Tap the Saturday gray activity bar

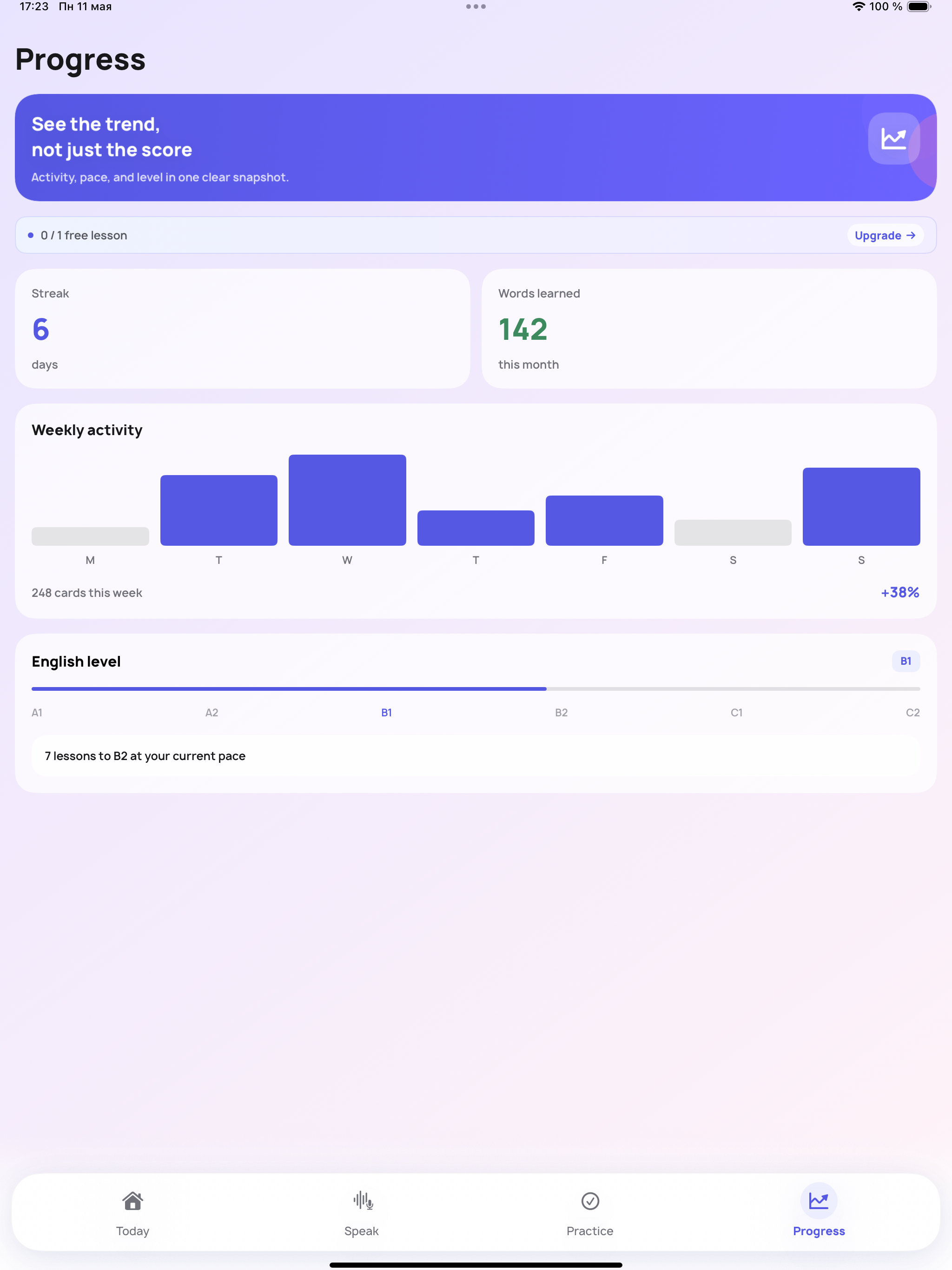coord(733,533)
